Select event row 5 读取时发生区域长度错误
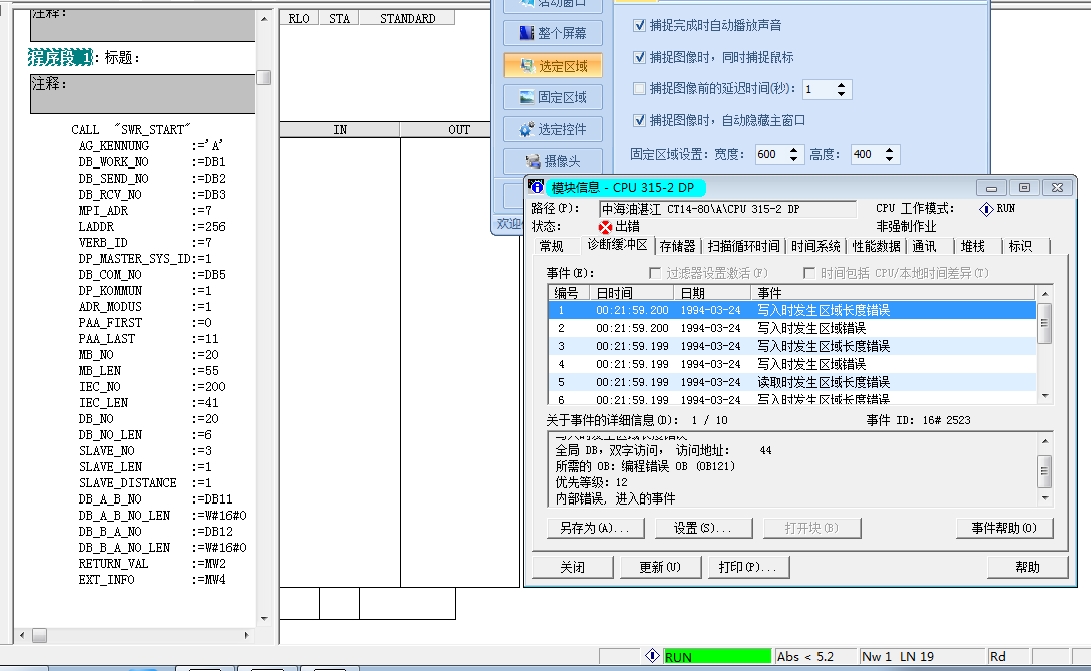 (x=792, y=382)
